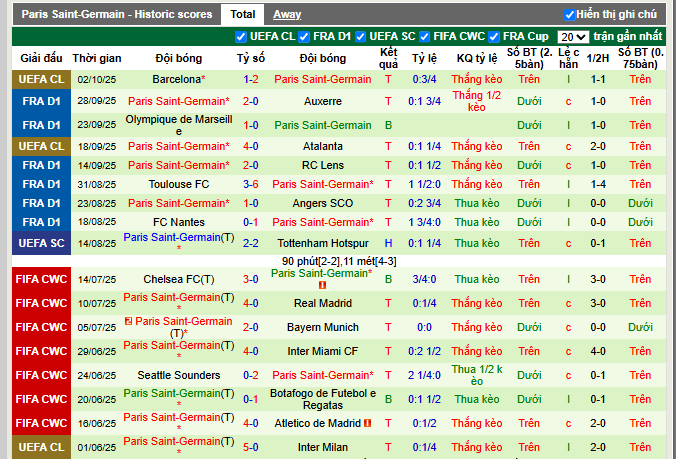The image size is (676, 459).
Task: Click the Paris Saint-Germain - Historic scores title
Action: (117, 15)
